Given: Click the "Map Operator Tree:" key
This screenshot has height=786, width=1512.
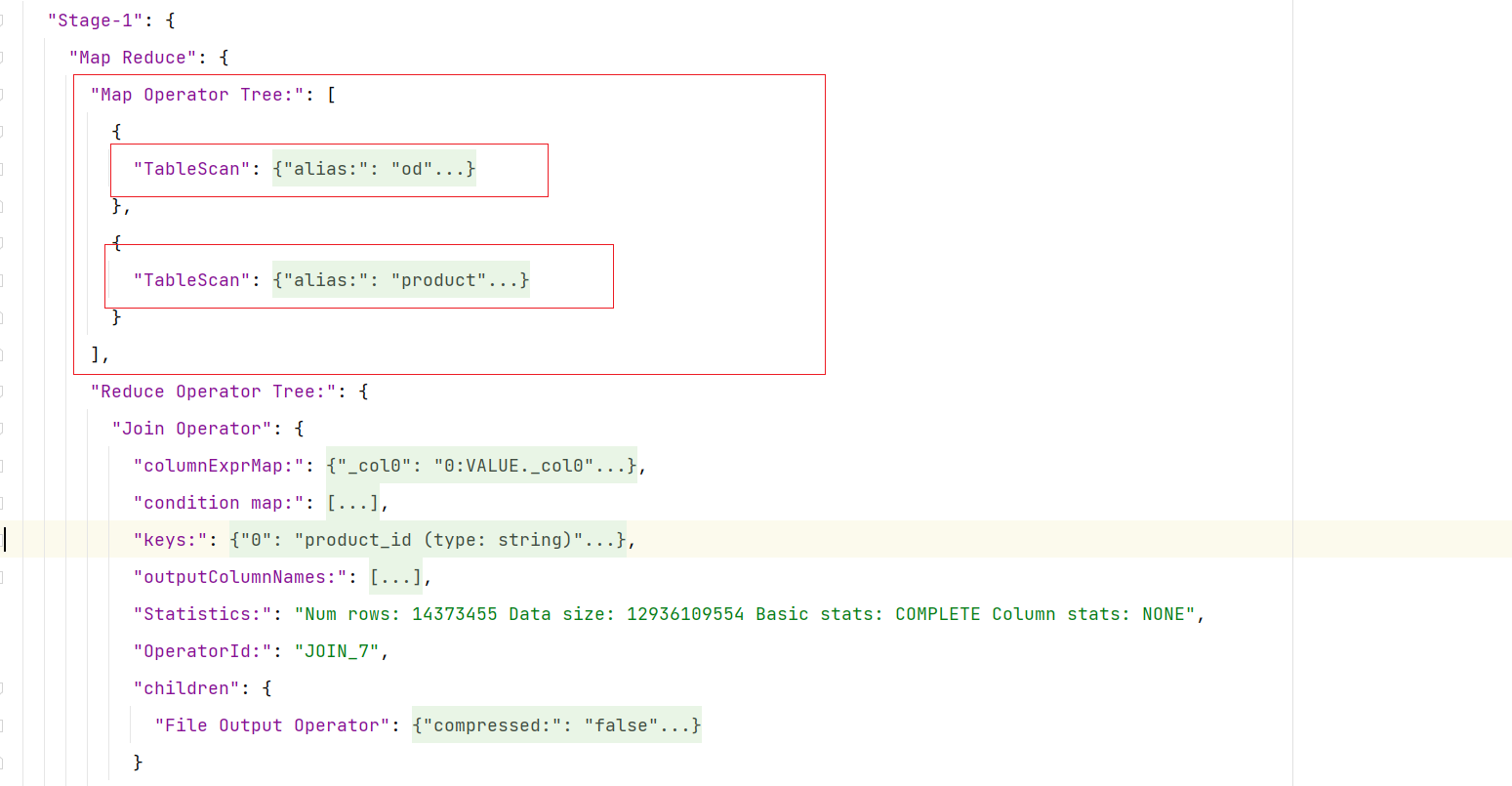Looking at the screenshot, I should click(198, 95).
